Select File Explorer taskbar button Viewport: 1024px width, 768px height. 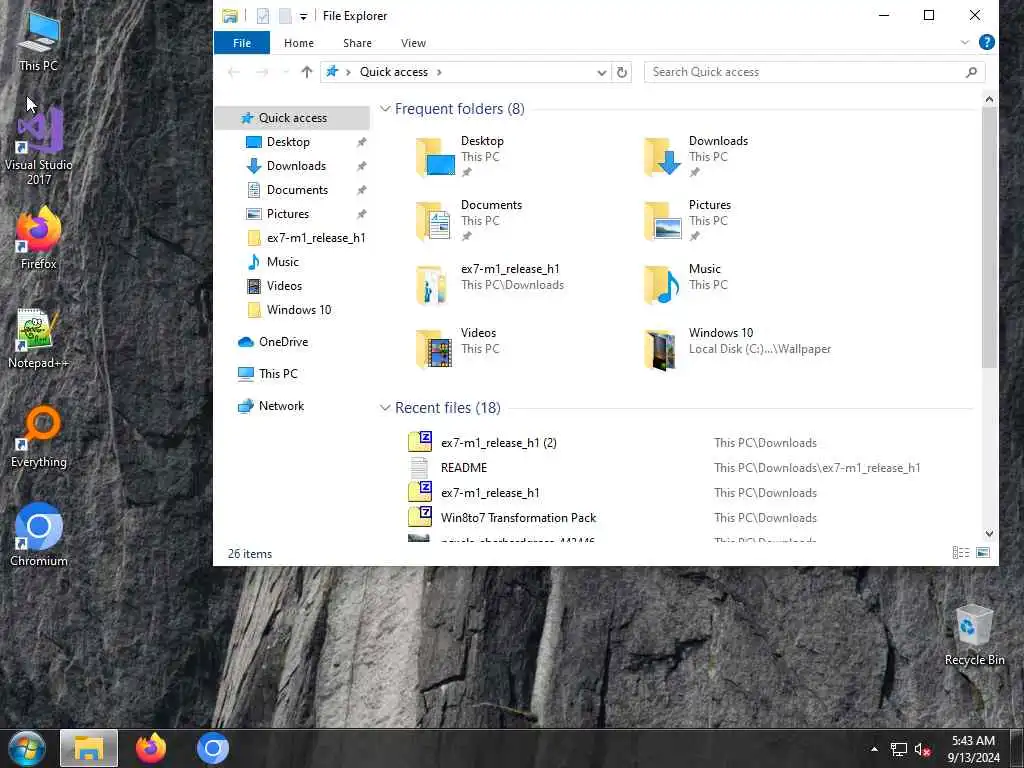point(89,748)
